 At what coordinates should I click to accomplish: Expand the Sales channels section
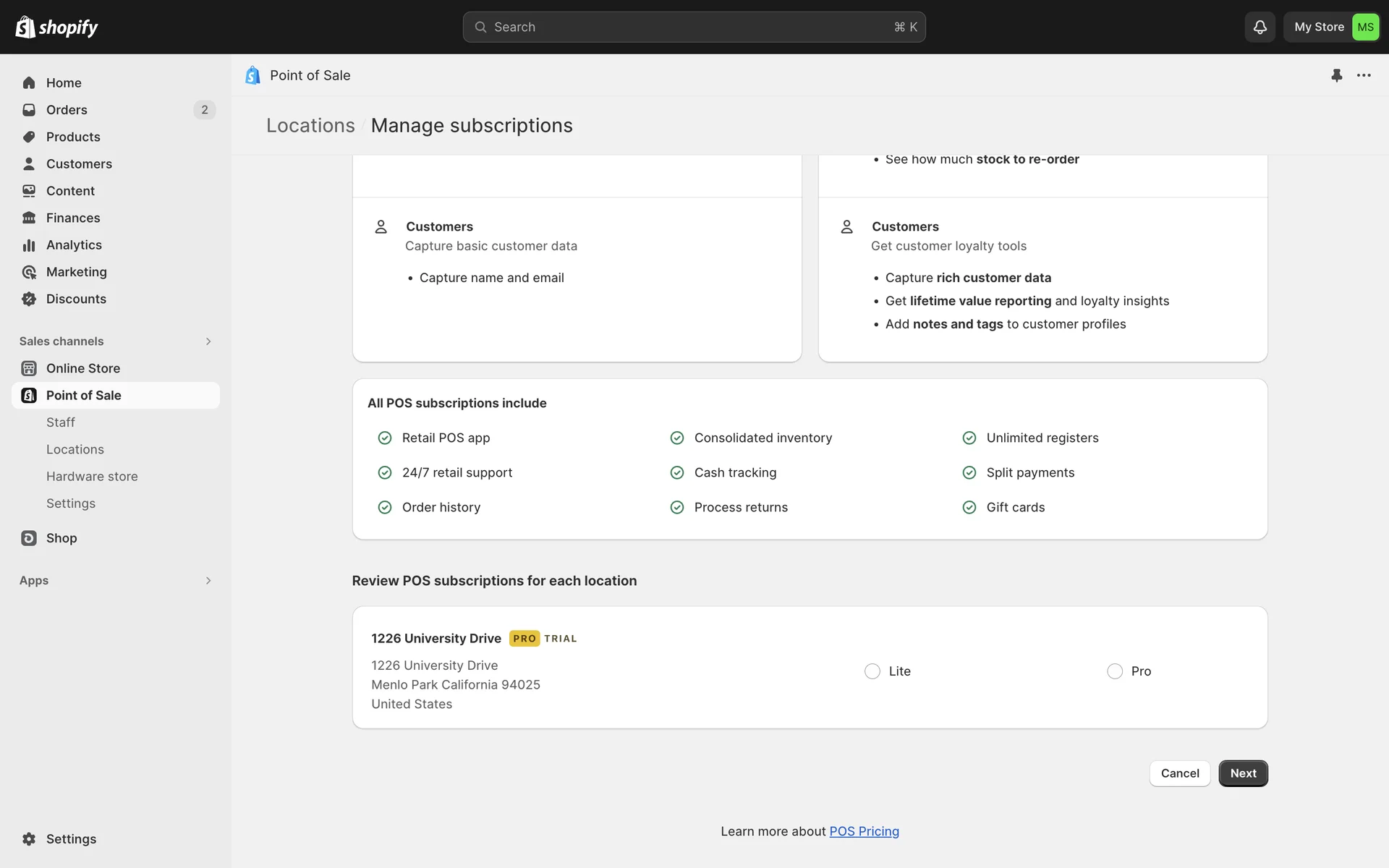(x=208, y=341)
